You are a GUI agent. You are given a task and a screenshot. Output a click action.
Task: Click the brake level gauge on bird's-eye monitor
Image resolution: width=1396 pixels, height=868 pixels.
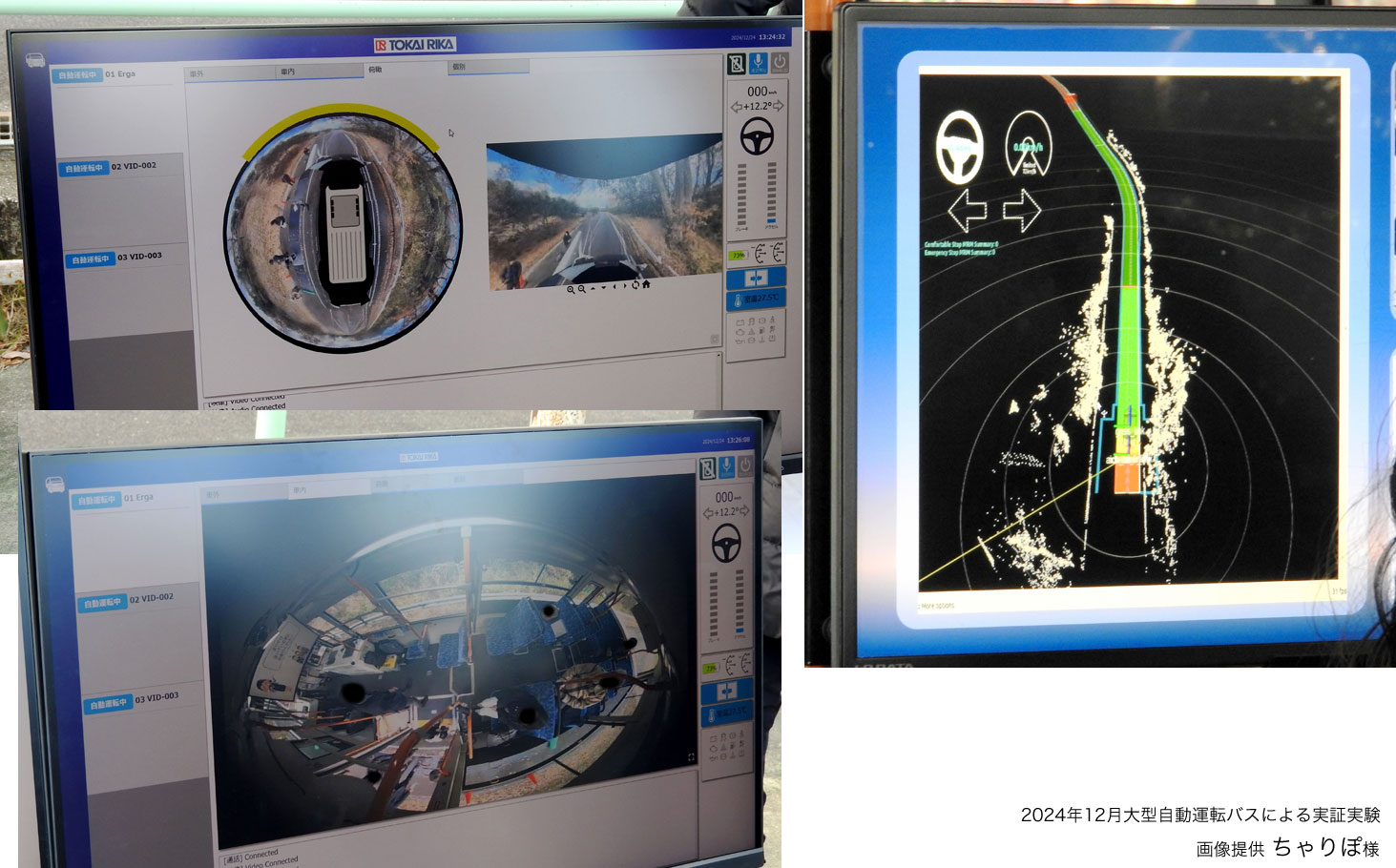pyautogui.click(x=743, y=196)
